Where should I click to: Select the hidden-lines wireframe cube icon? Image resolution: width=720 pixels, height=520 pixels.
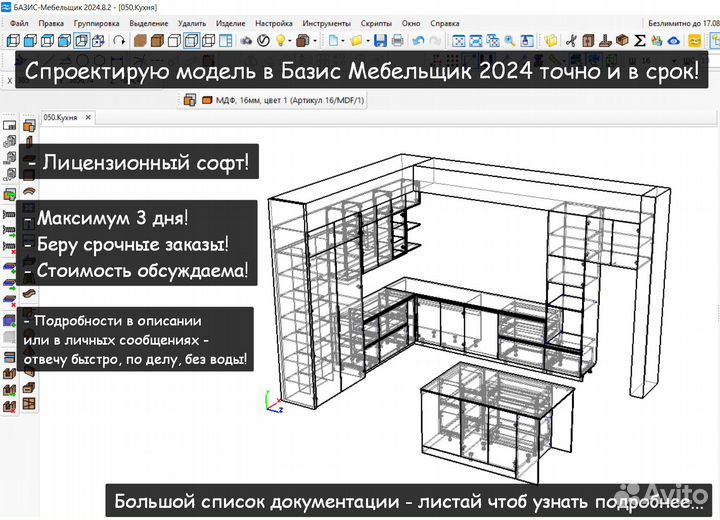(x=208, y=41)
